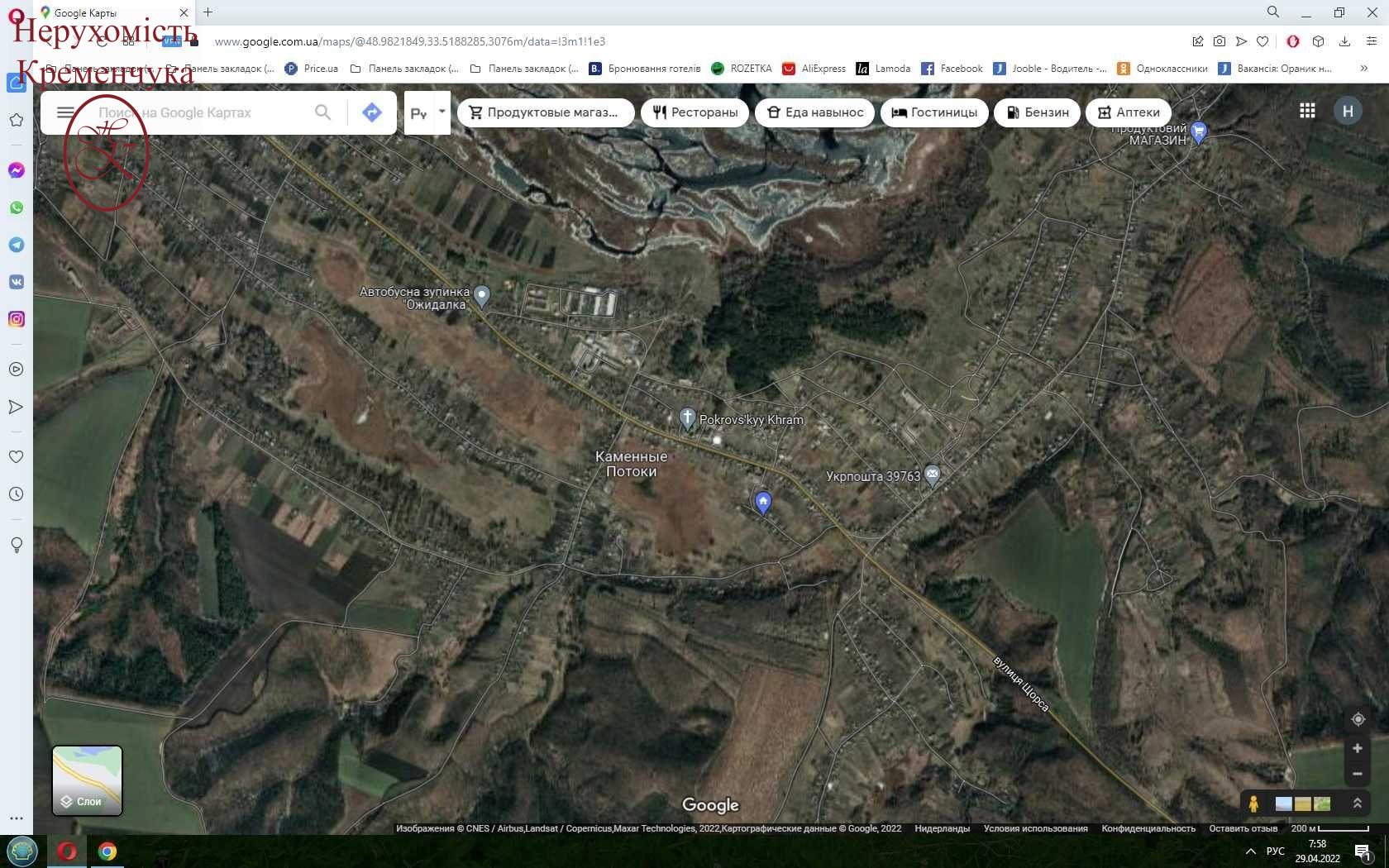Open WhatsApp in the Opera sidebar
1389x868 pixels.
17,208
